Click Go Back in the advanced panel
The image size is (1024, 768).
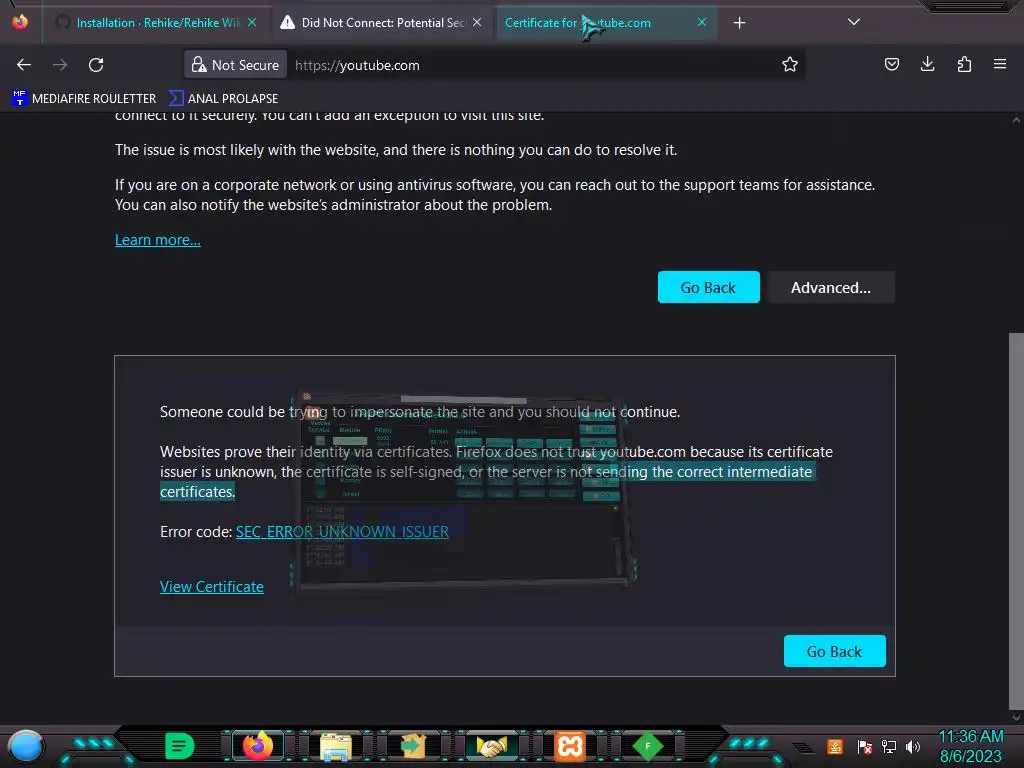835,651
